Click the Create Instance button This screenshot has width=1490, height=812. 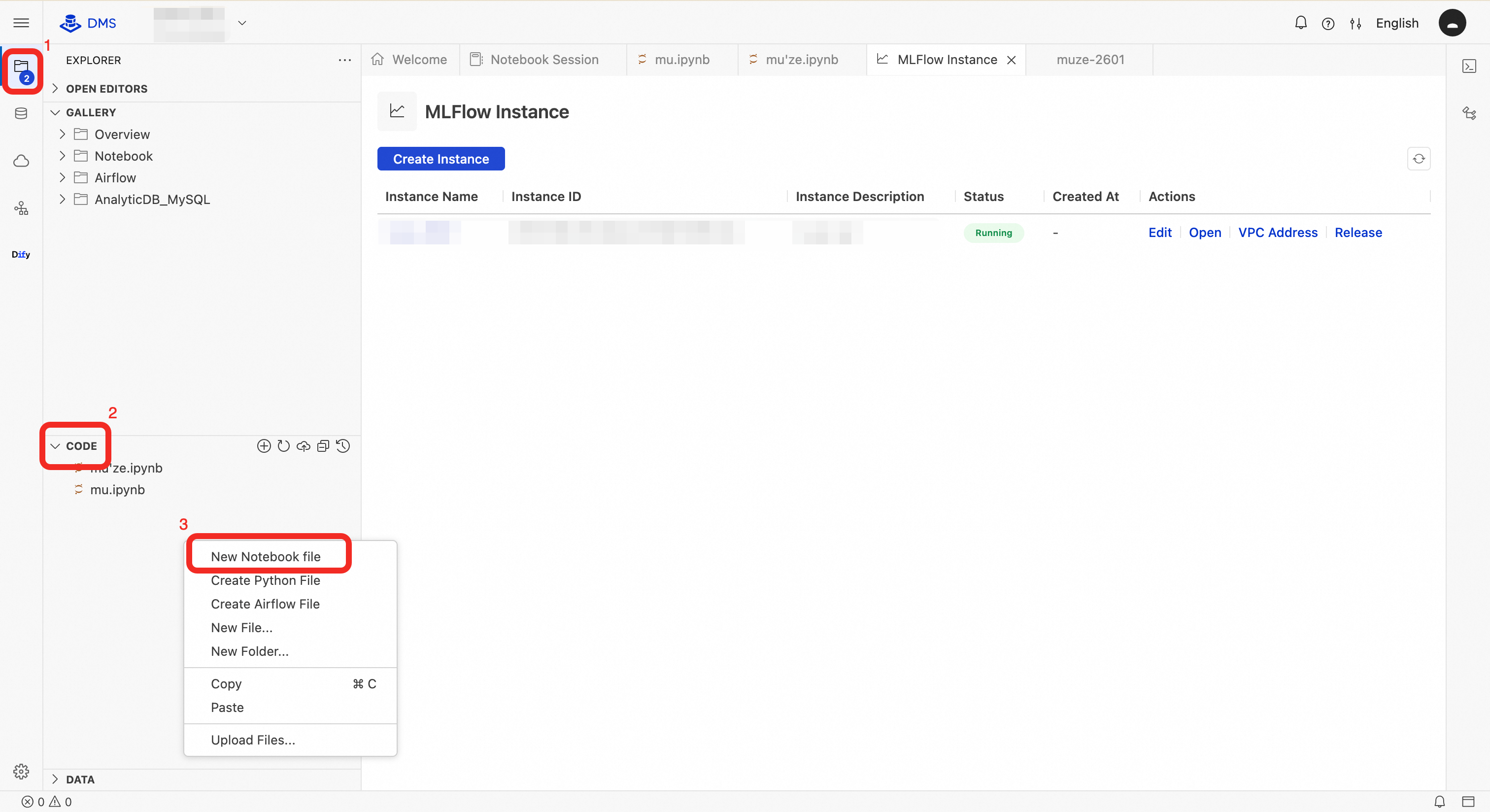441,159
